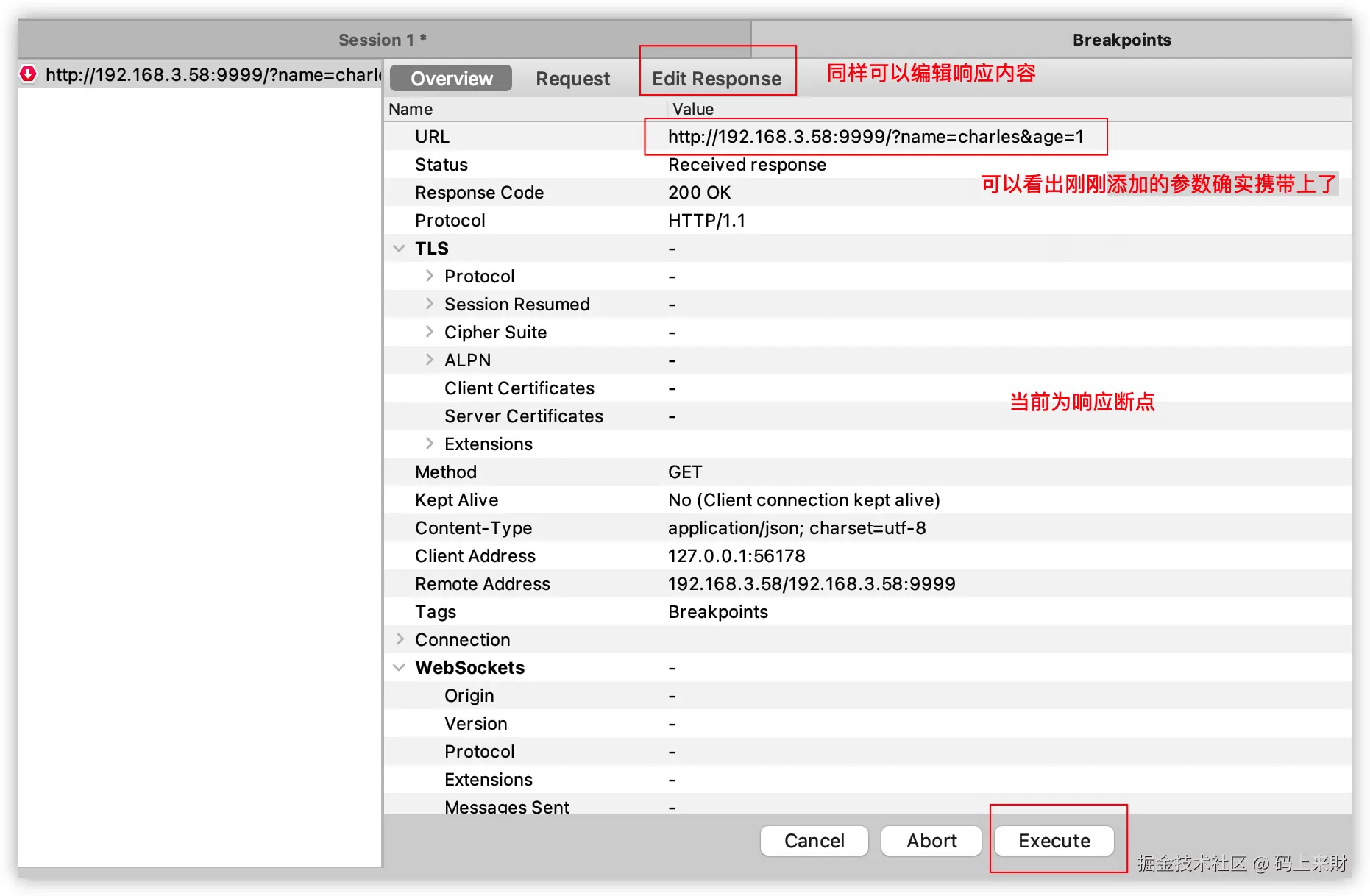The width and height of the screenshot is (1370, 896).
Task: Expand the Cipher Suite entry
Action: point(430,331)
